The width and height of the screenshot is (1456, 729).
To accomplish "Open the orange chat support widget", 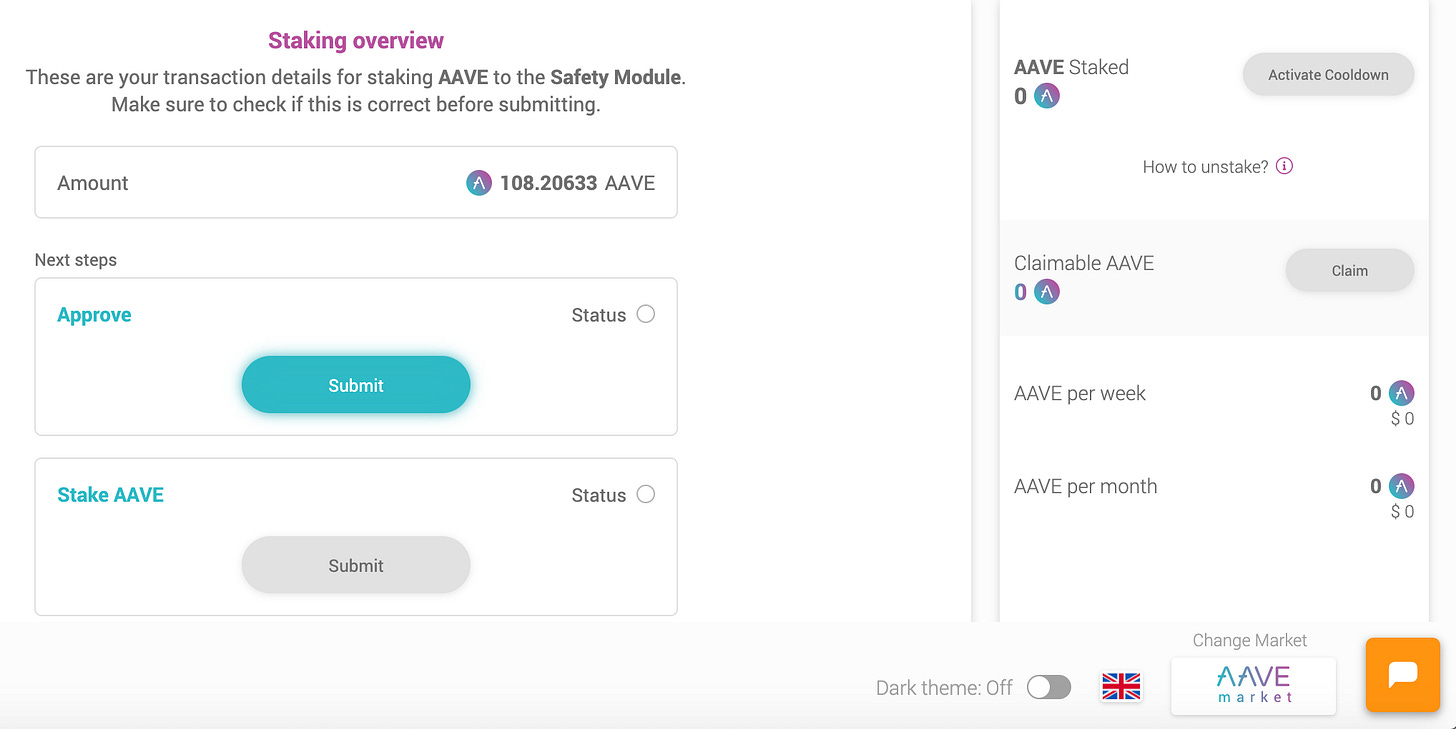I will [1403, 675].
